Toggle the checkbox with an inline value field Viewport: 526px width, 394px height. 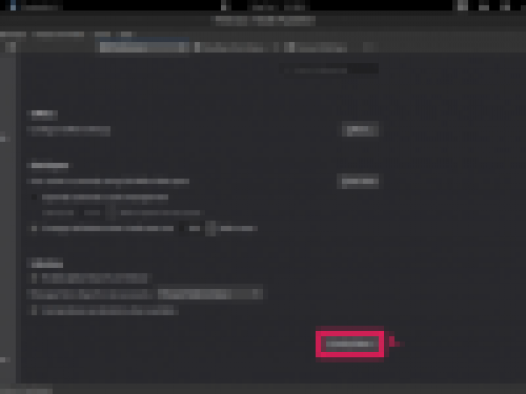click(34, 229)
